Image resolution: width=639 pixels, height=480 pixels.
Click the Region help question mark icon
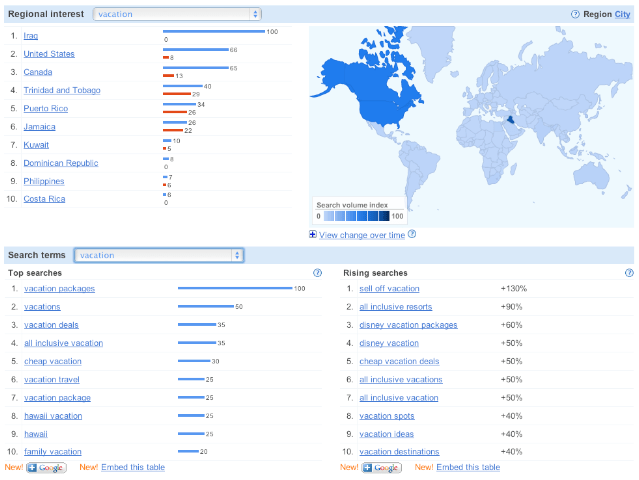pos(575,14)
